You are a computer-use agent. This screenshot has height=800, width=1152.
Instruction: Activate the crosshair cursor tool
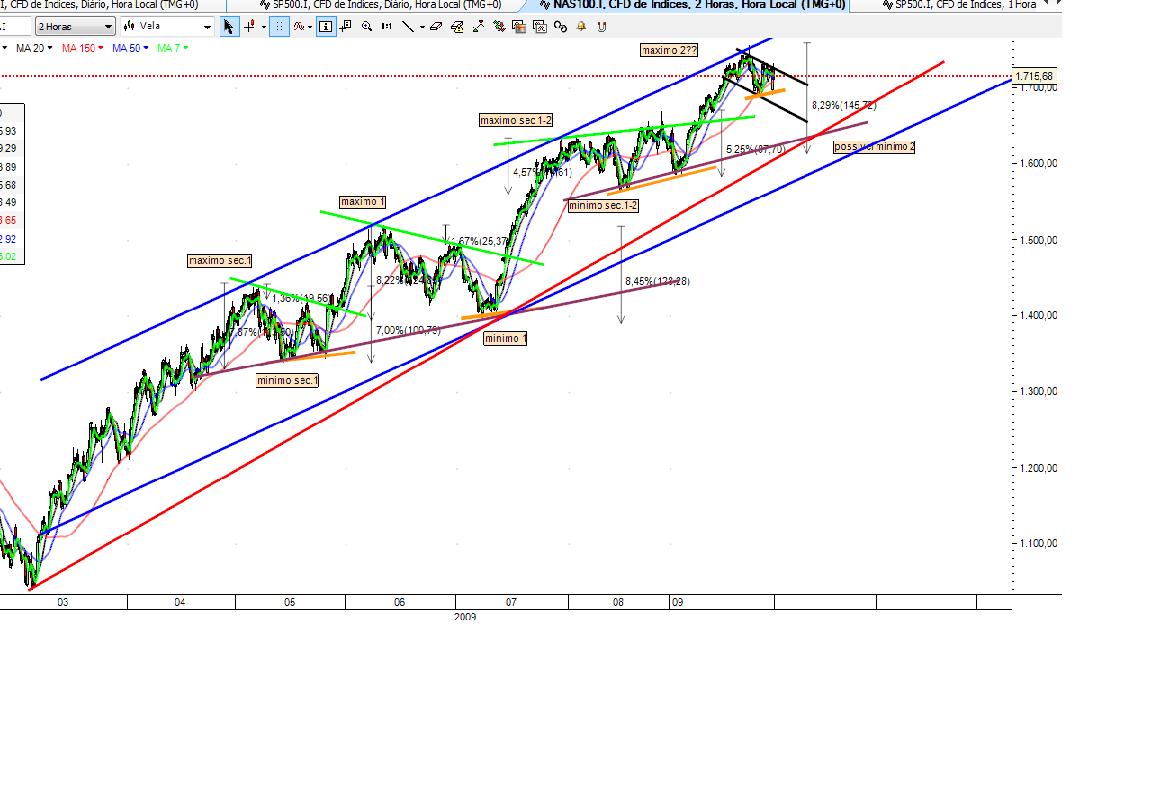(250, 26)
